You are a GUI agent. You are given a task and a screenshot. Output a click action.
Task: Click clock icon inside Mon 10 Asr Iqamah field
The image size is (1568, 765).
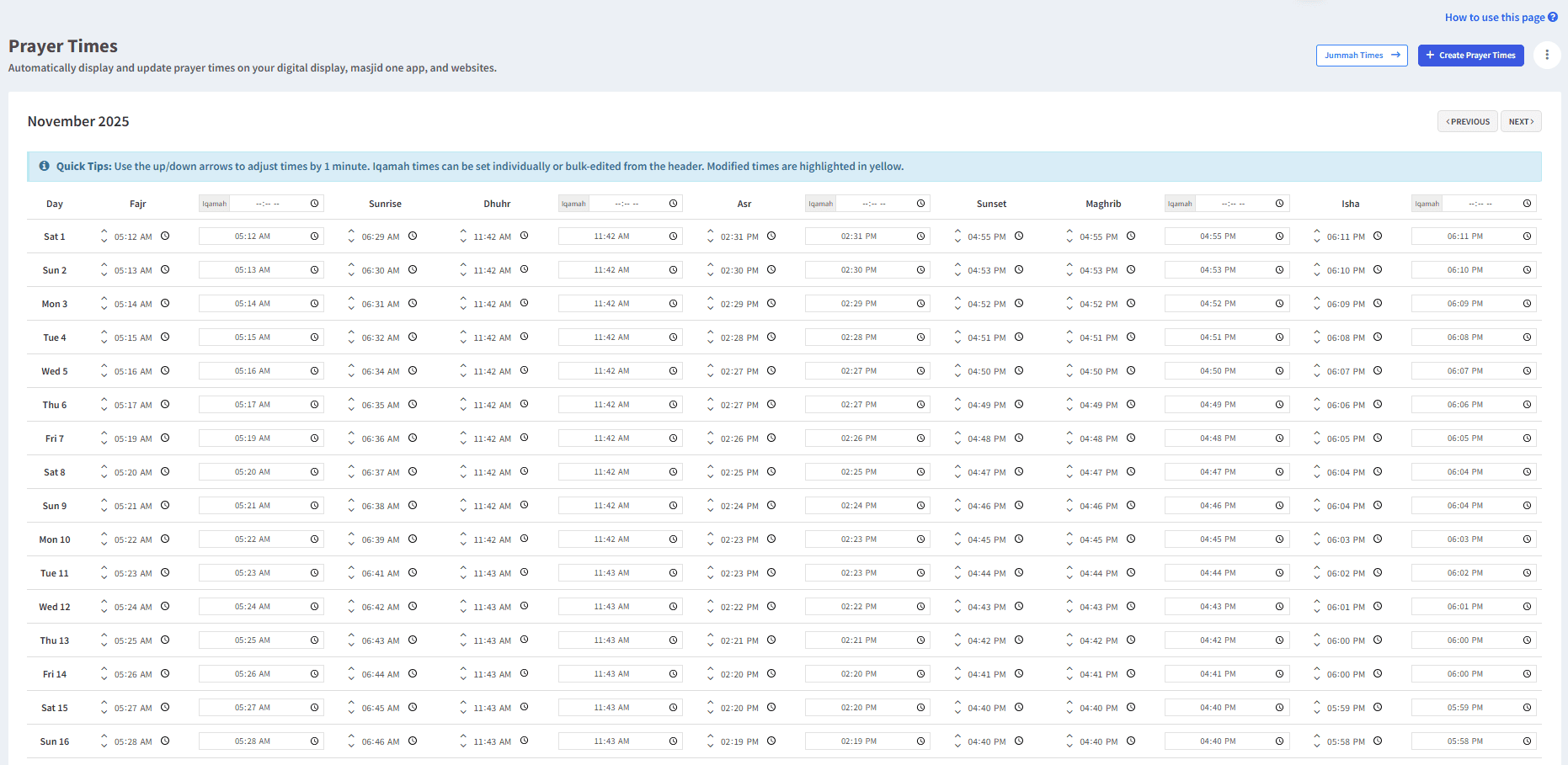point(920,539)
